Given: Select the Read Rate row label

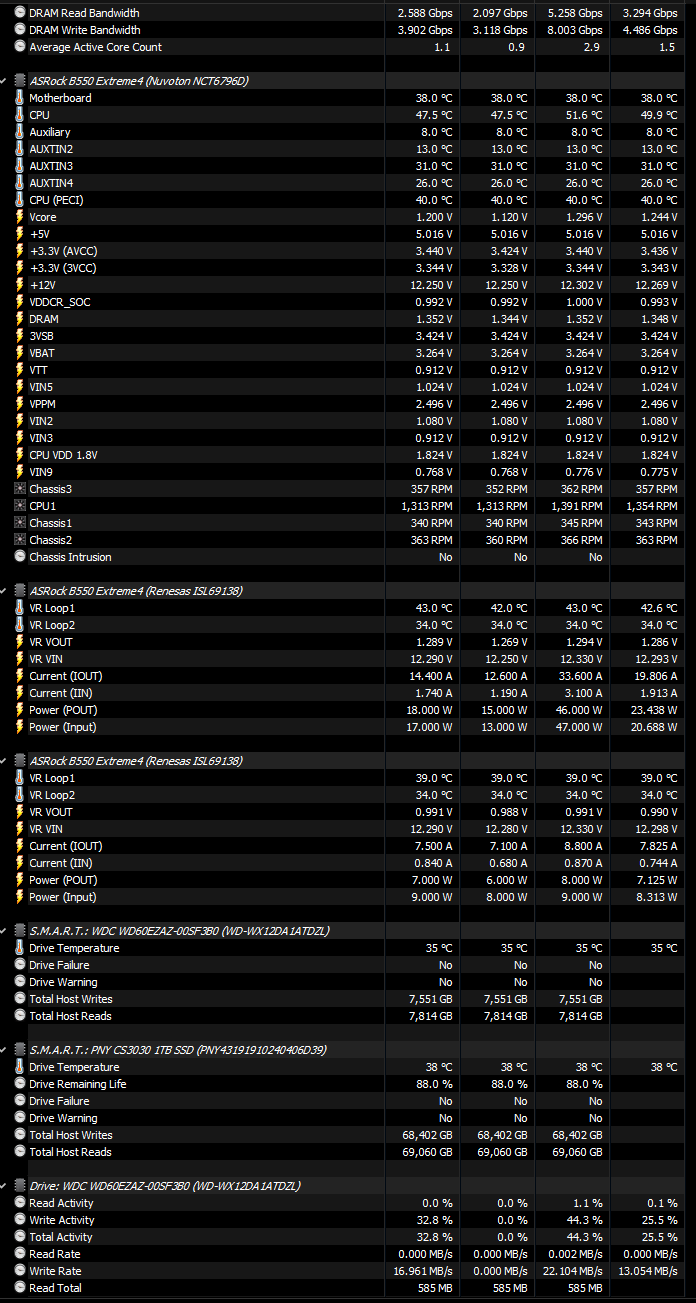Looking at the screenshot, I should 55,1254.
